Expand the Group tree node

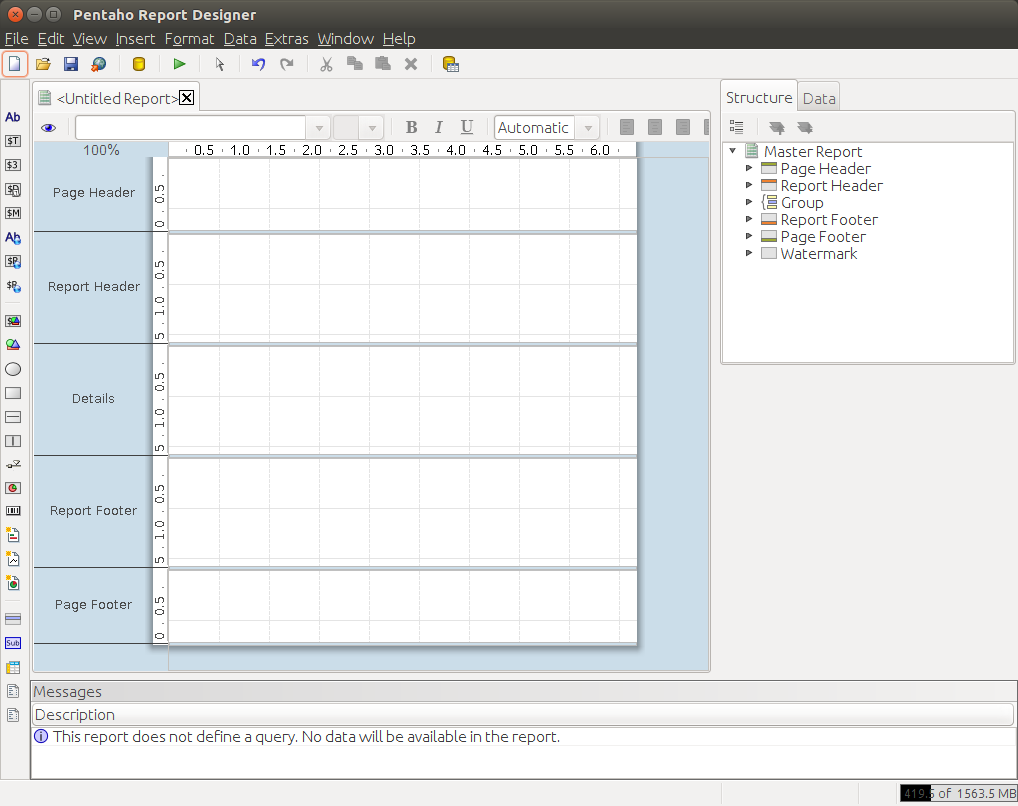[749, 202]
